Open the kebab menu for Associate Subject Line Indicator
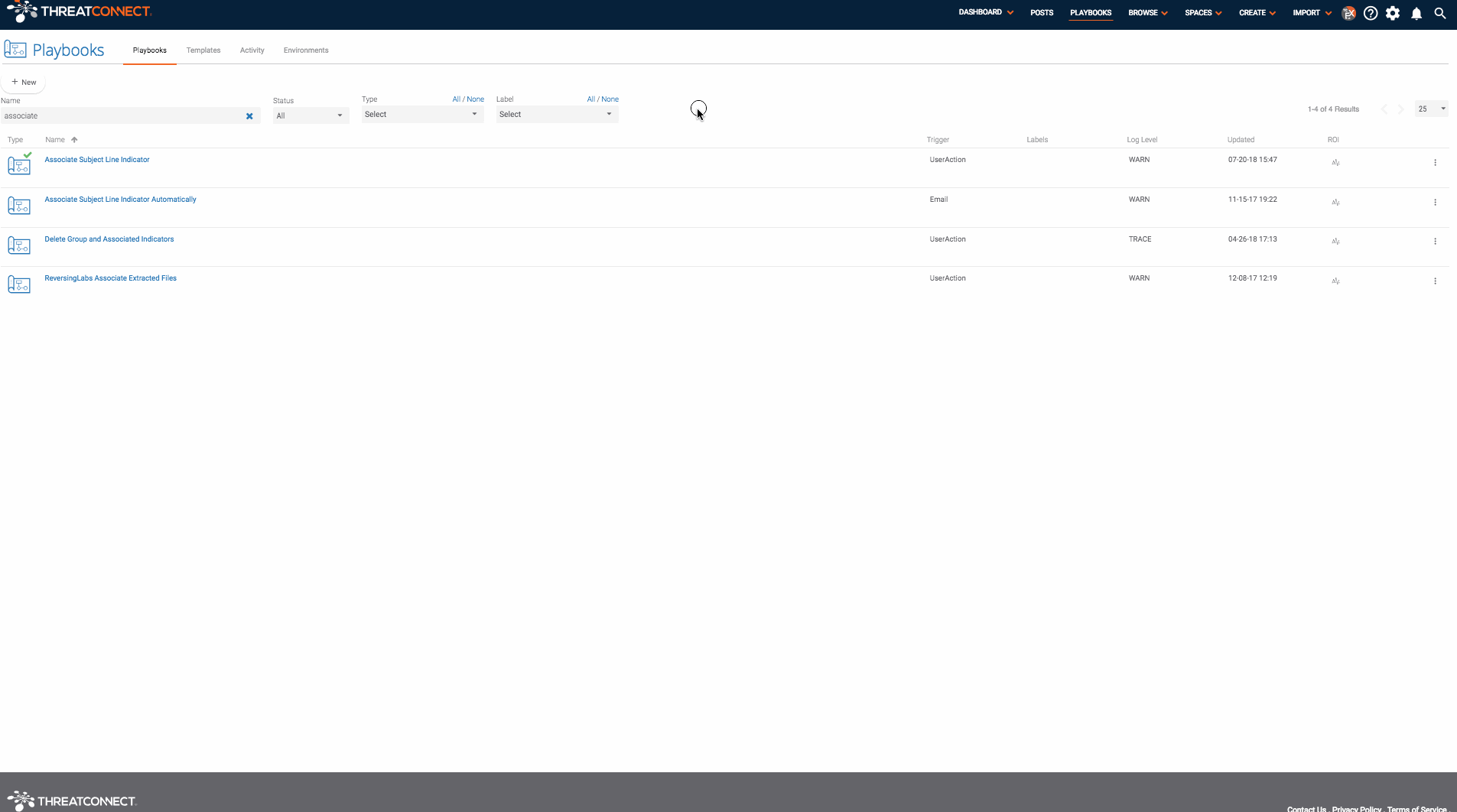The height and width of the screenshot is (812, 1457). [x=1435, y=163]
